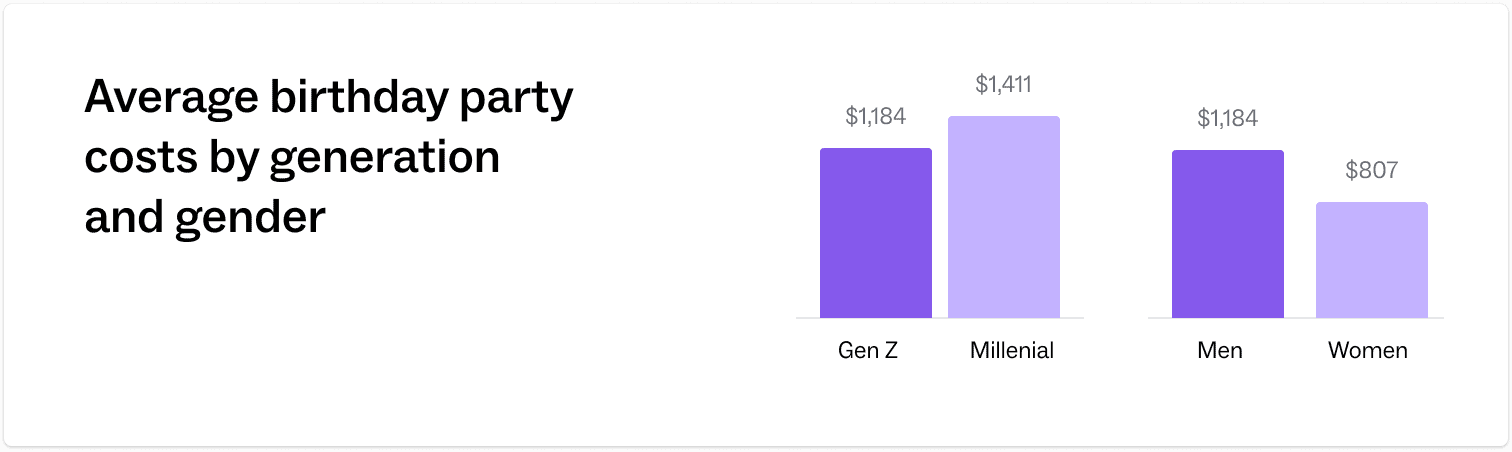Click the baseline under the gender chart

[x=1295, y=318]
